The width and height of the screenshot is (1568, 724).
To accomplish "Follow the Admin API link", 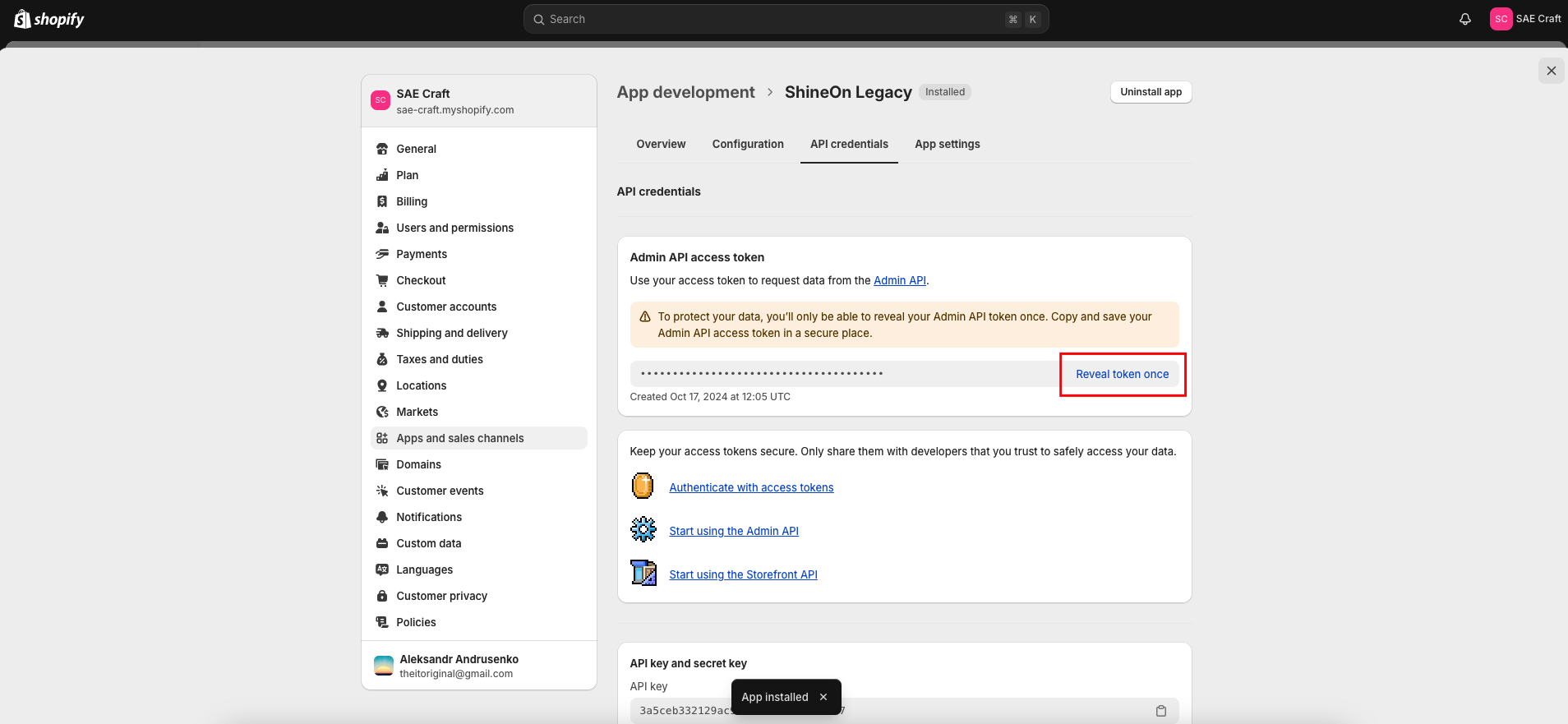I will (900, 280).
